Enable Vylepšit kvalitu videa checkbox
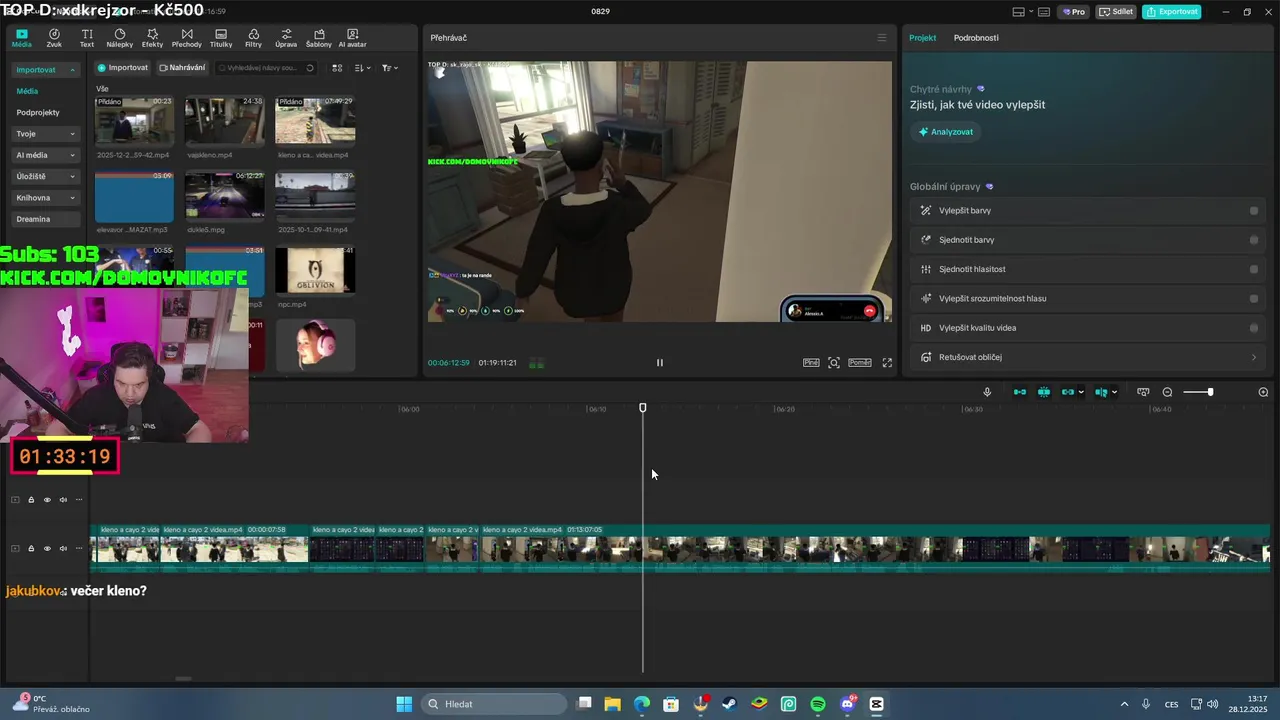Screen dimensions: 1280x720 tap(1254, 328)
